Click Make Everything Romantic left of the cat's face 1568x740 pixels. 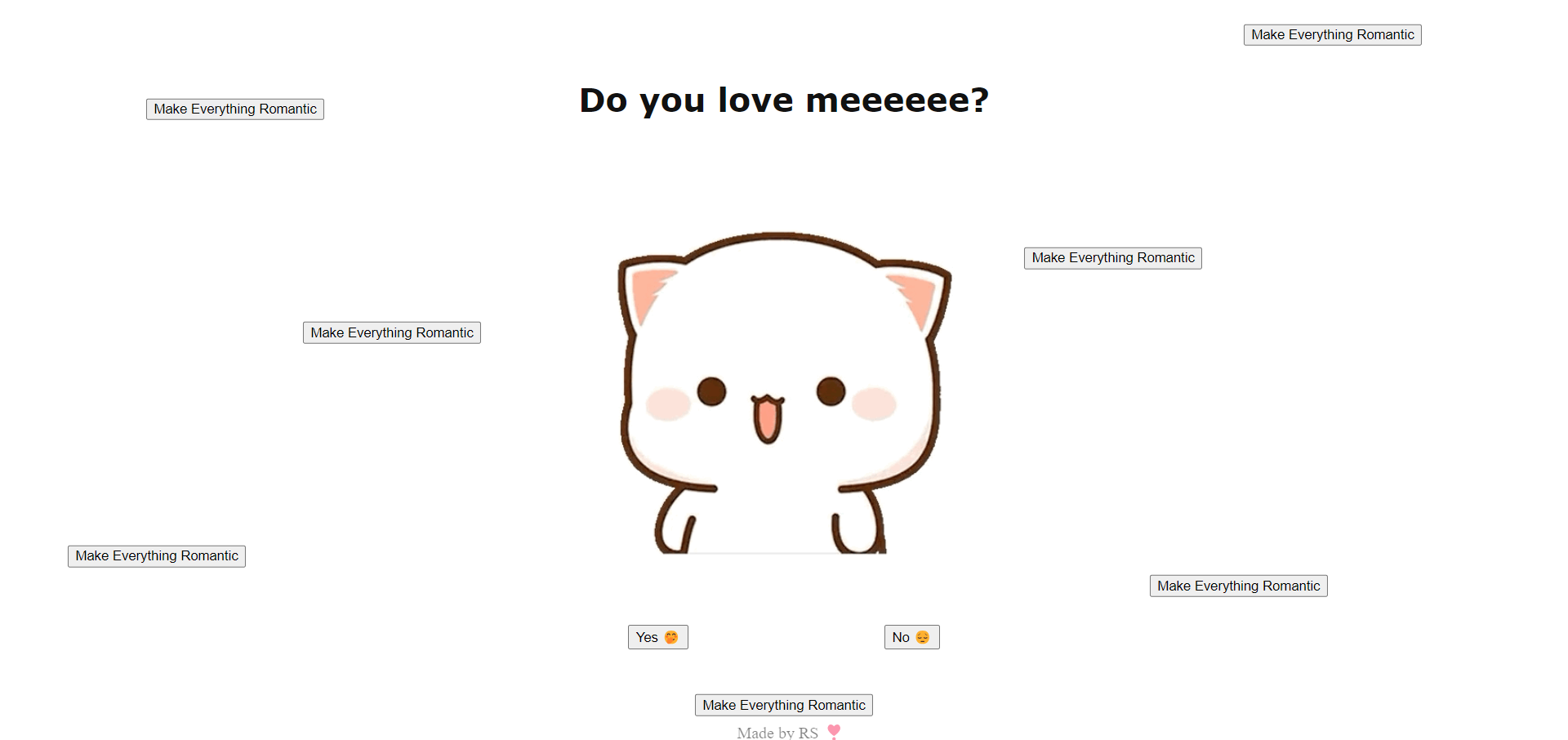coord(392,332)
